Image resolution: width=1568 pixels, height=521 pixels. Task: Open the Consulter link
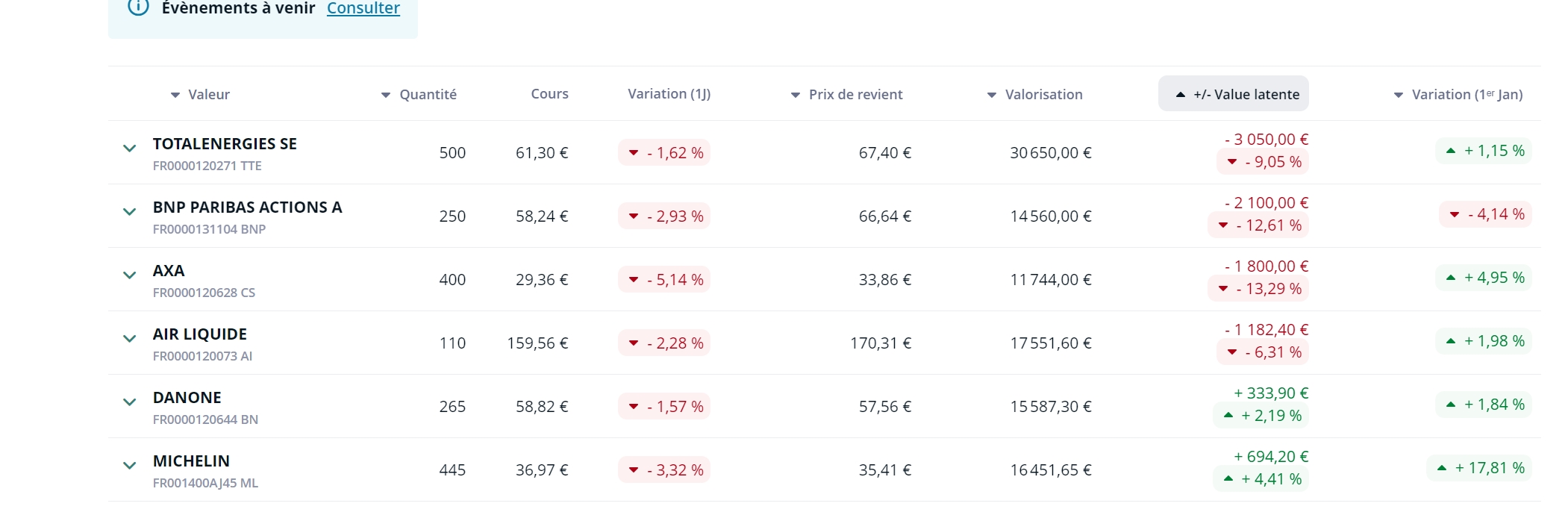pos(363,8)
